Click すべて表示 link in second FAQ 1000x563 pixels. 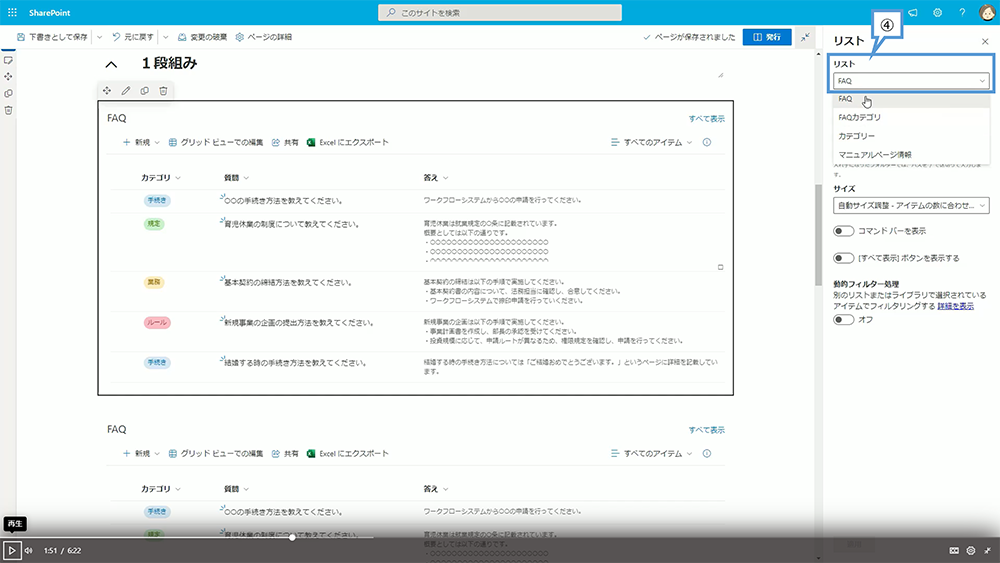(707, 430)
